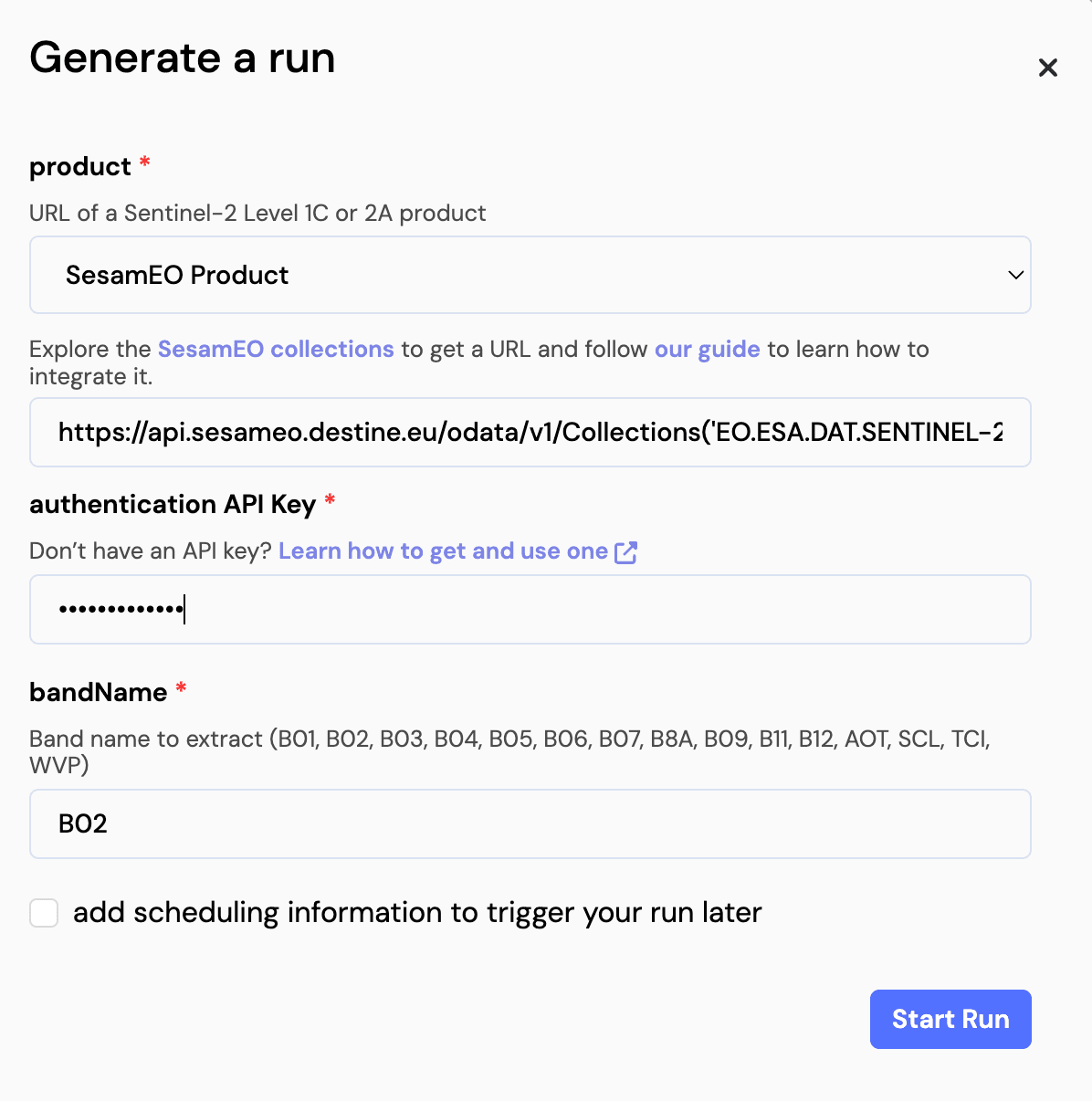The width and height of the screenshot is (1092, 1101).
Task: Enable scheduling information for a later run
Action: 43,912
